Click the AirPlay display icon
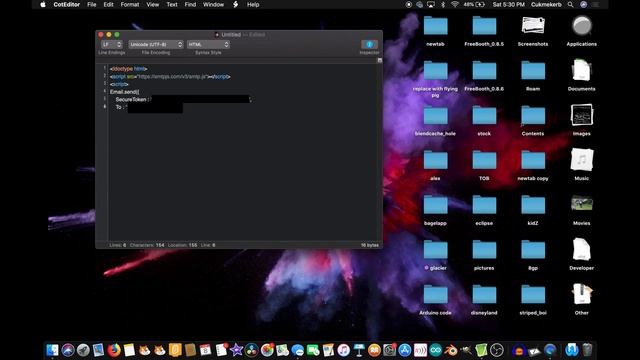 (431, 4)
